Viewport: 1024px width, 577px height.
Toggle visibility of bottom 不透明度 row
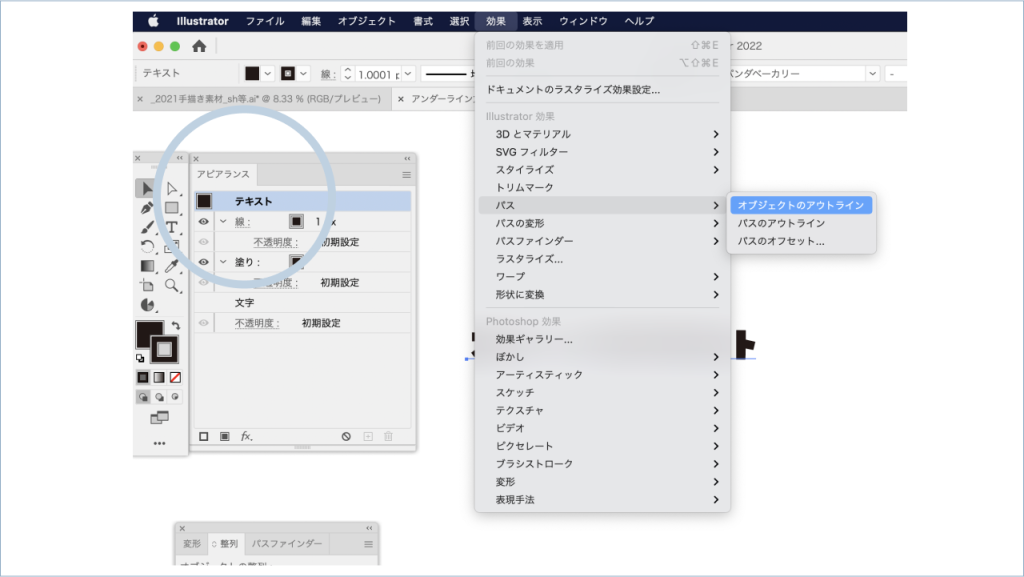point(204,323)
